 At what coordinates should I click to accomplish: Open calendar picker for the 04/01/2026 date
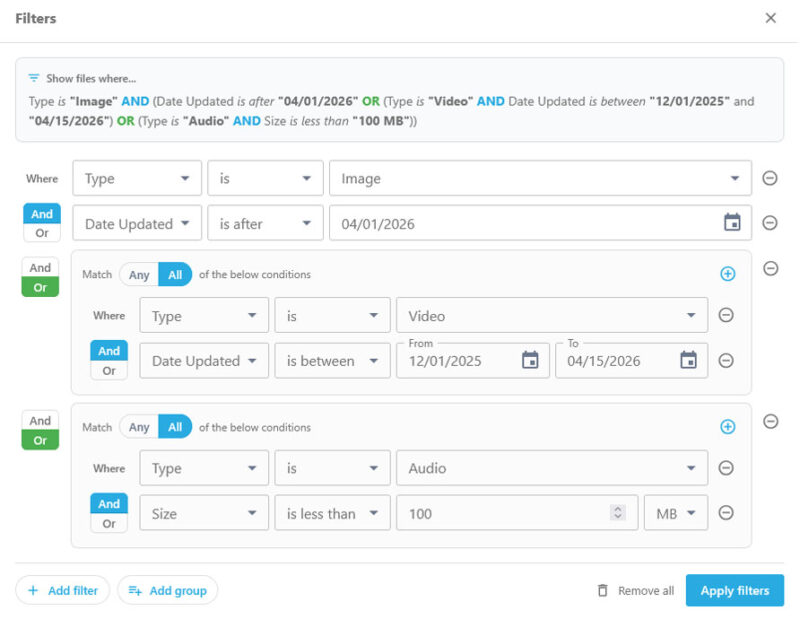click(x=732, y=223)
